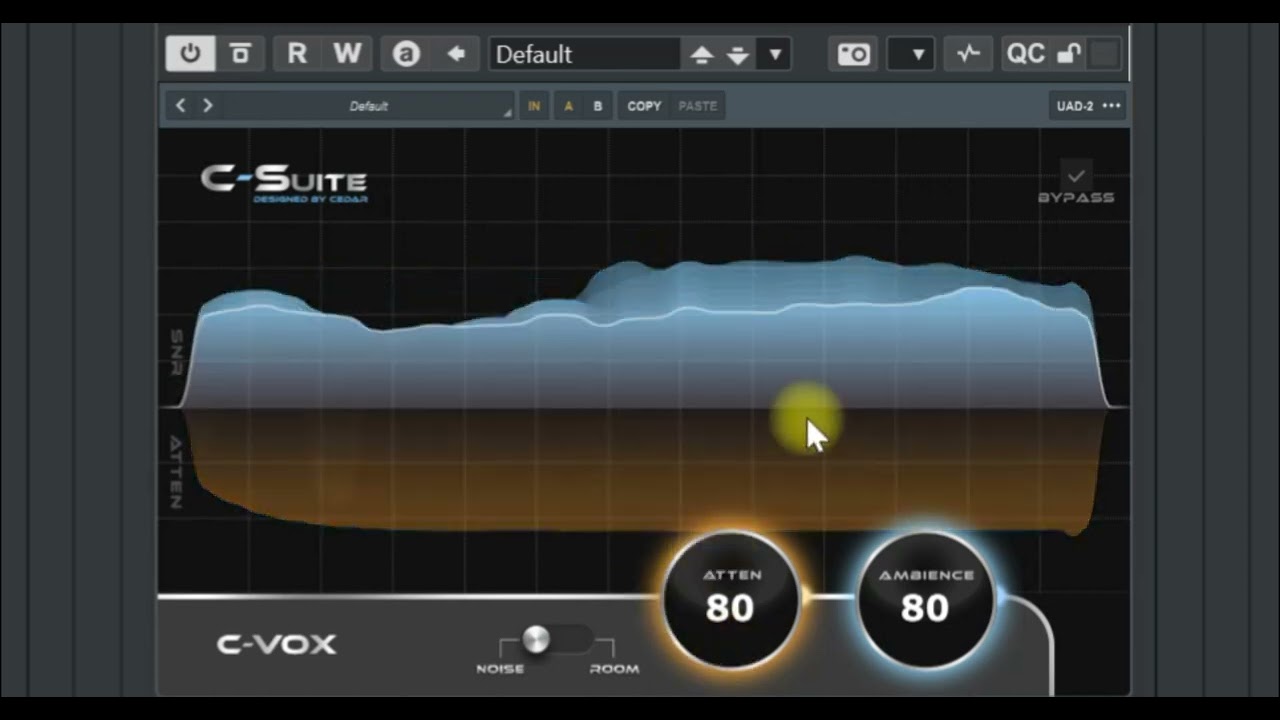Toggle the IN plugin enable button
Viewport: 1280px width, 720px height.
pyautogui.click(x=534, y=106)
